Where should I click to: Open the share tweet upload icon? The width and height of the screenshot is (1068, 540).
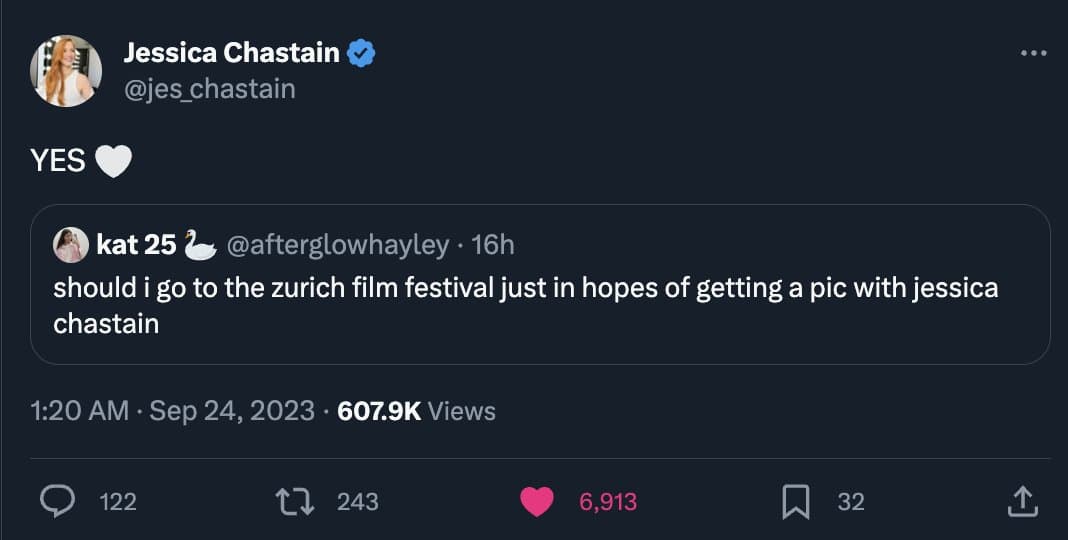(x=1021, y=501)
